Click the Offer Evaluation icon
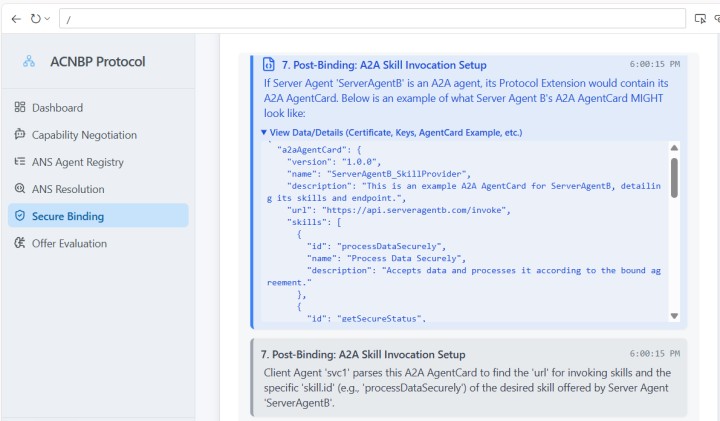 coord(20,243)
